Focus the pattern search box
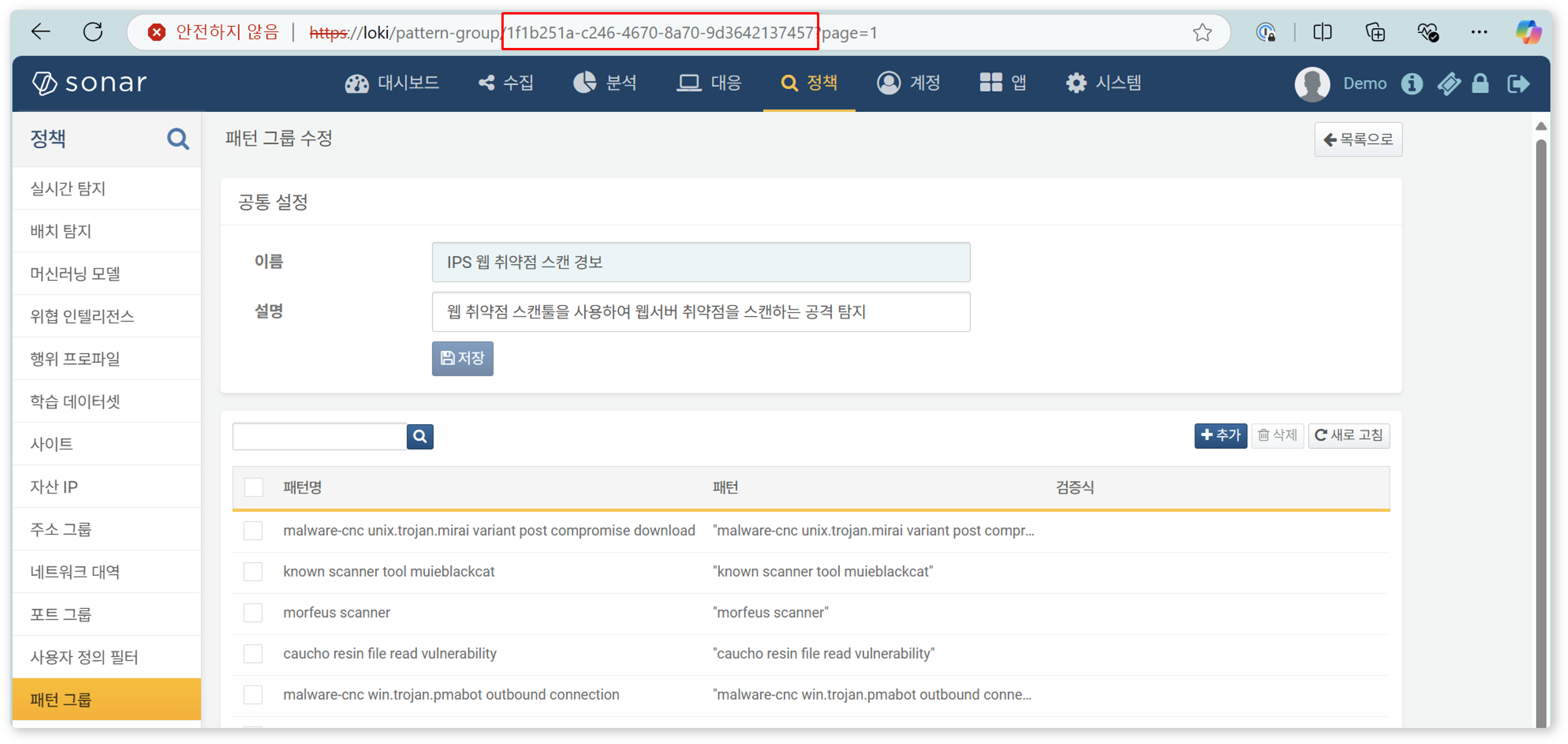Viewport: 1568px width, 744px height. [320, 437]
